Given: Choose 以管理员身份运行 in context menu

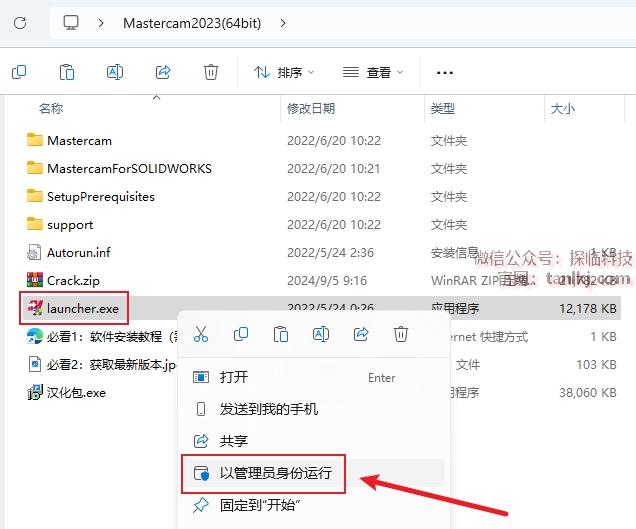Looking at the screenshot, I should click(x=314, y=473).
